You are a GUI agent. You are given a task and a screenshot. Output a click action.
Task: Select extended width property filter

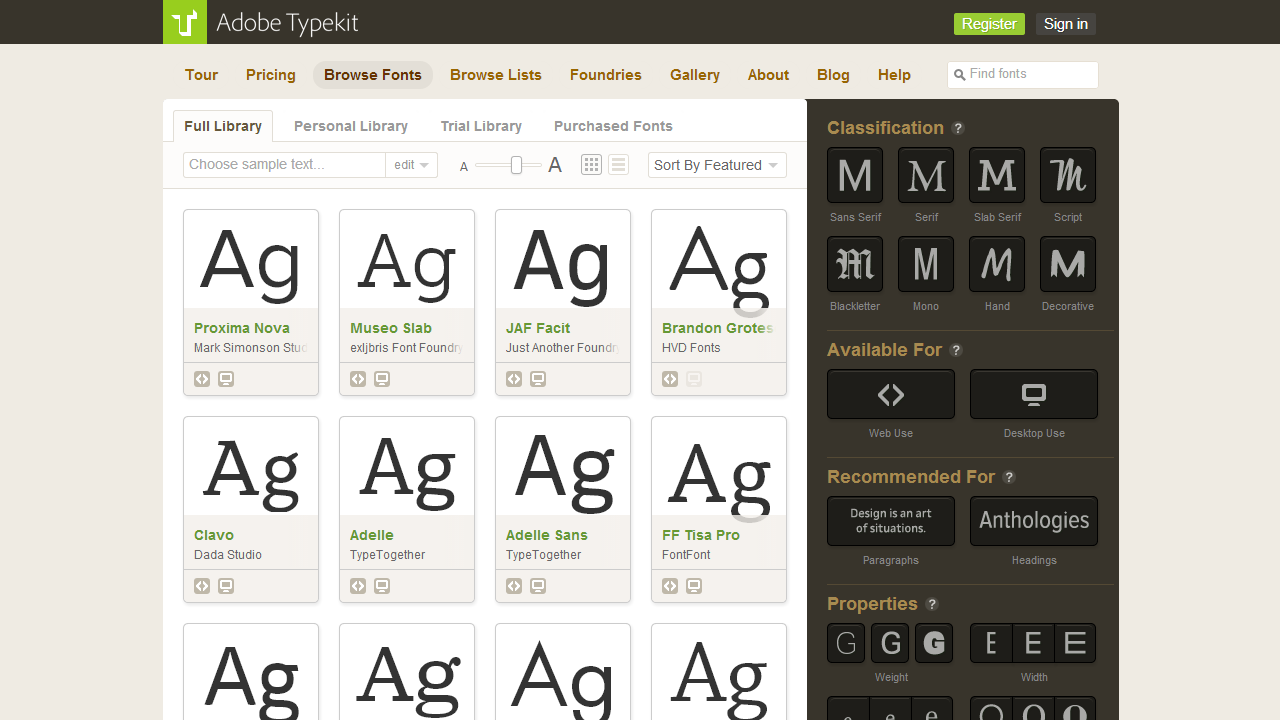(1075, 643)
